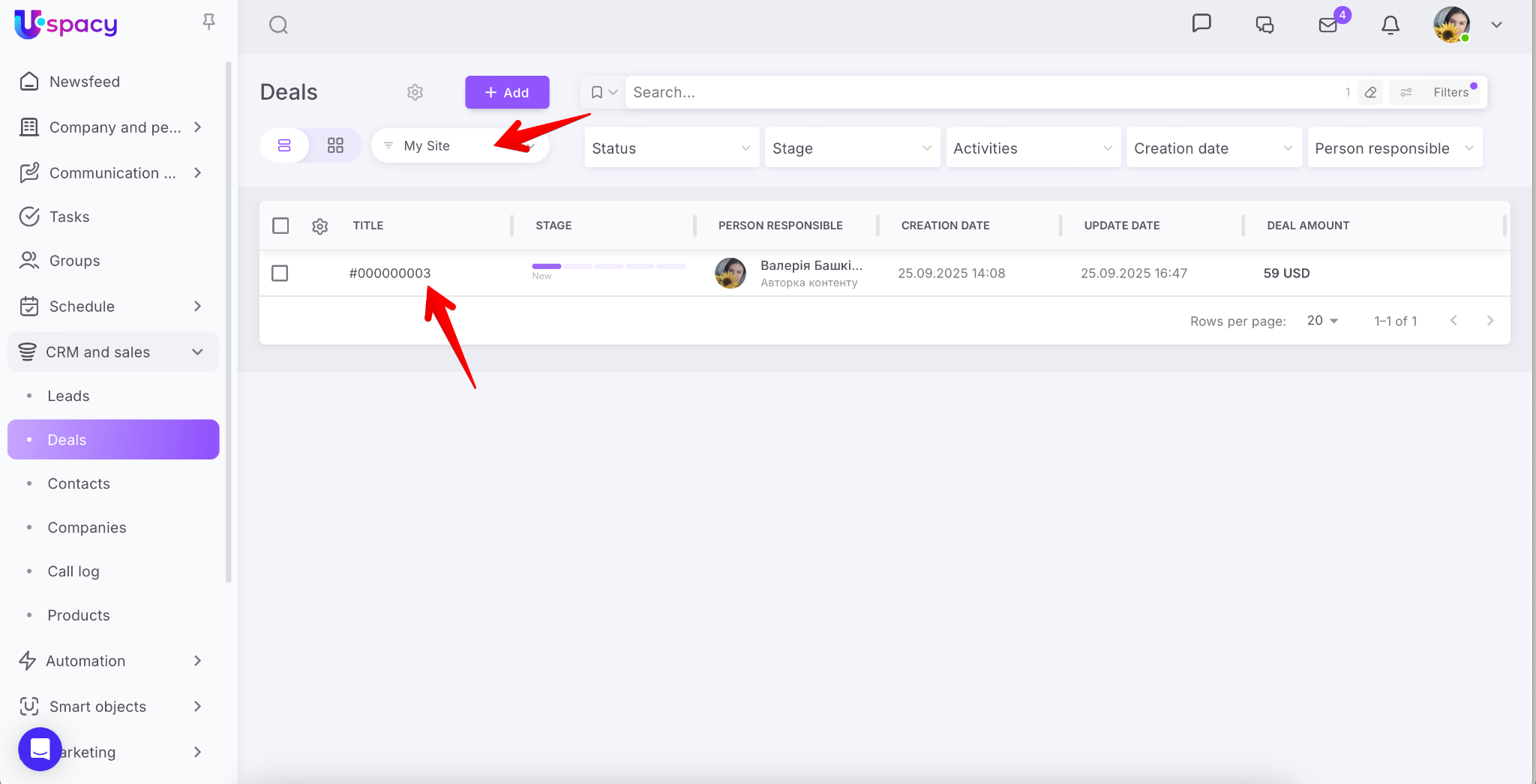Clear the search filter with eraser icon
Image resolution: width=1536 pixels, height=784 pixels.
click(1370, 92)
